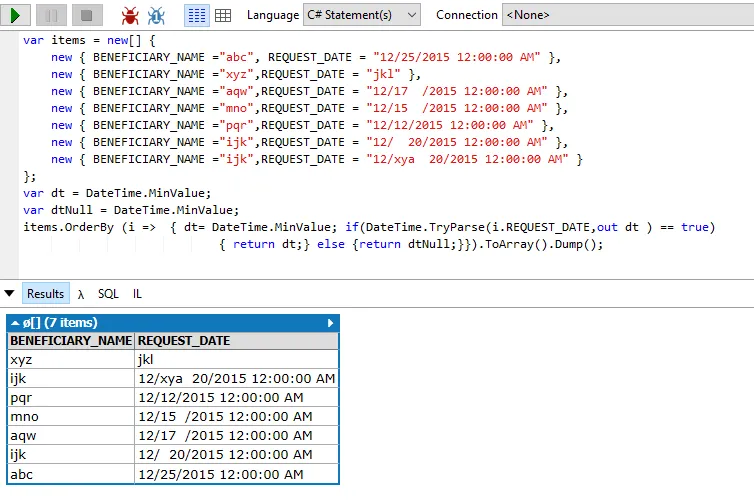Viewport: 754px width, 501px height.
Task: Click the Stop execution button
Action: point(87,15)
